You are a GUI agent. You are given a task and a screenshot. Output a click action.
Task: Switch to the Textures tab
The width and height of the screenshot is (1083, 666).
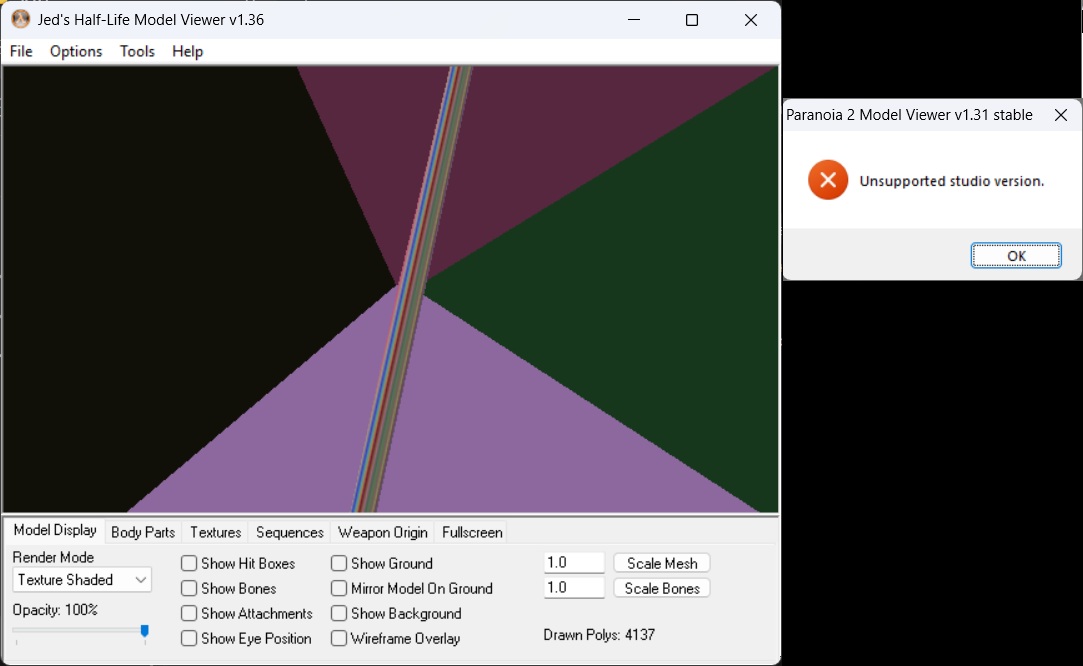click(215, 532)
